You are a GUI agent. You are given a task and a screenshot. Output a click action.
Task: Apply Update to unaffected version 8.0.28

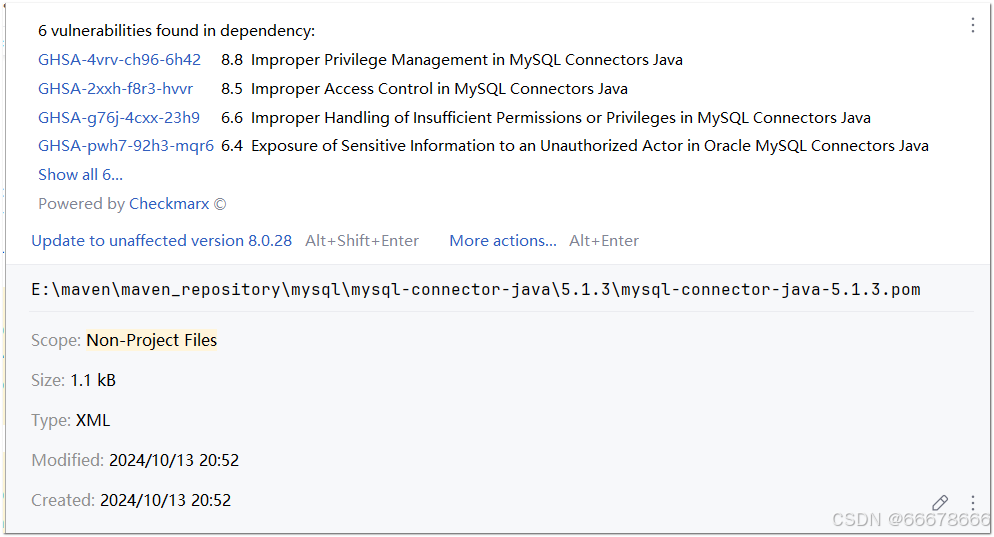coord(161,241)
